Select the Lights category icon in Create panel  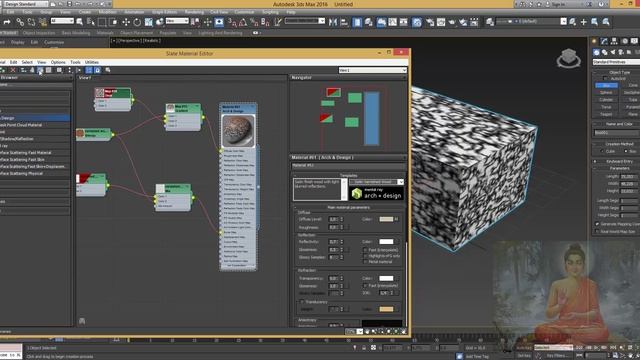613,52
